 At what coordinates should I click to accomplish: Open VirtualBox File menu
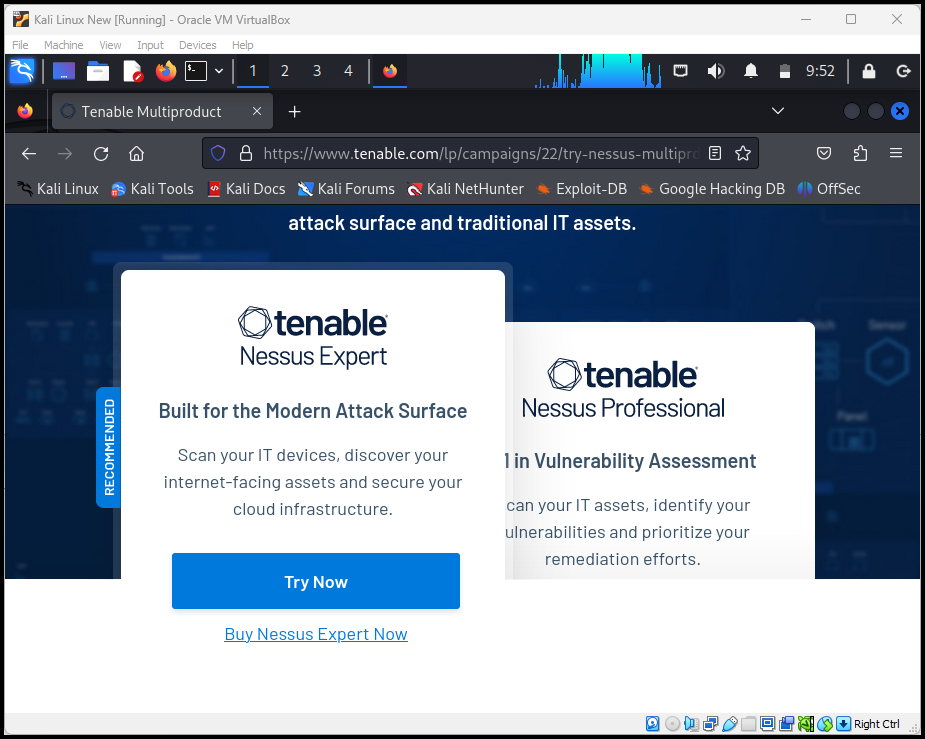[x=20, y=45]
